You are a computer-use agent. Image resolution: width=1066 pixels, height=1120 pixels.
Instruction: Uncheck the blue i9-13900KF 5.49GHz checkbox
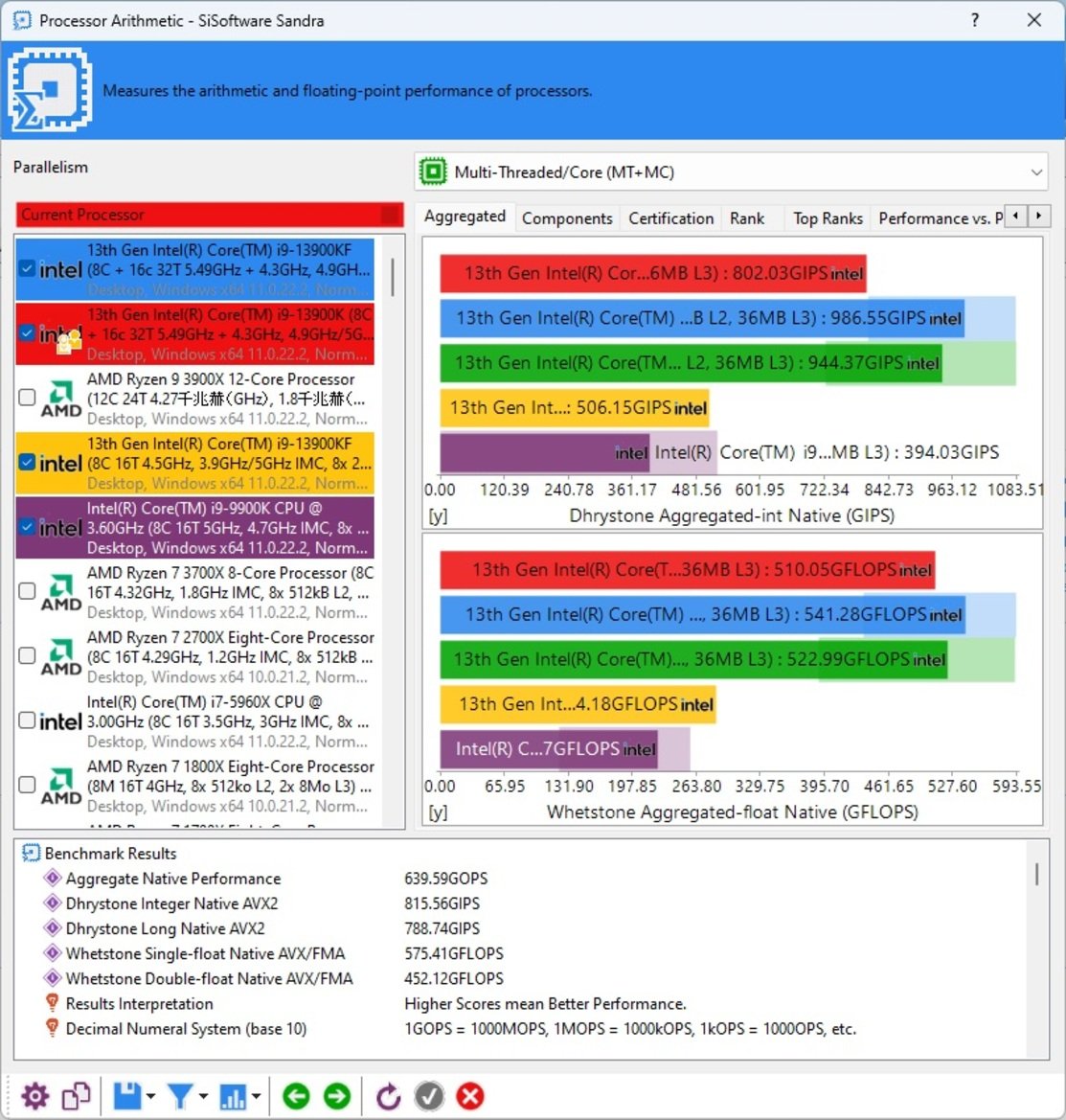click(x=27, y=268)
